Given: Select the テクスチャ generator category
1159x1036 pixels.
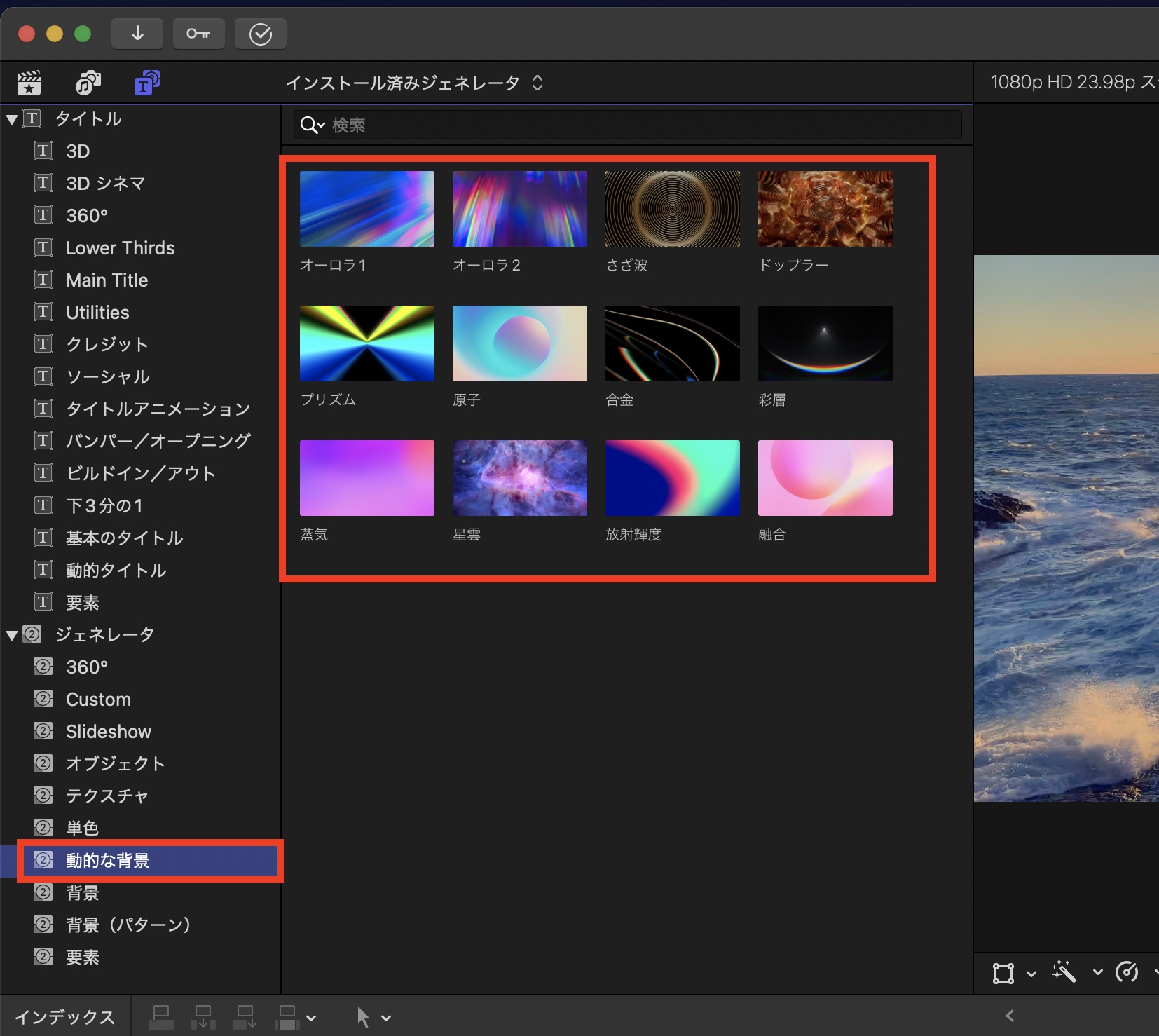Looking at the screenshot, I should (107, 796).
